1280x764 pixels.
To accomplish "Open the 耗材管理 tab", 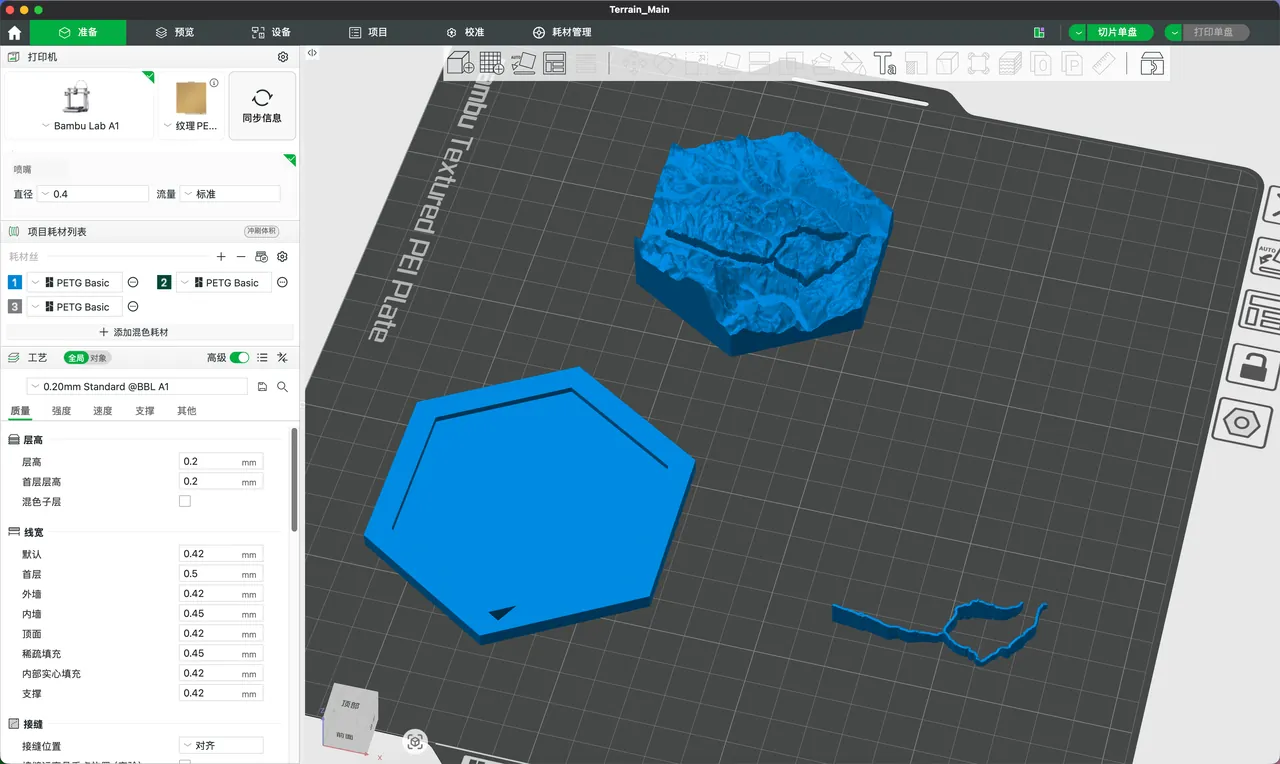I will pyautogui.click(x=562, y=32).
